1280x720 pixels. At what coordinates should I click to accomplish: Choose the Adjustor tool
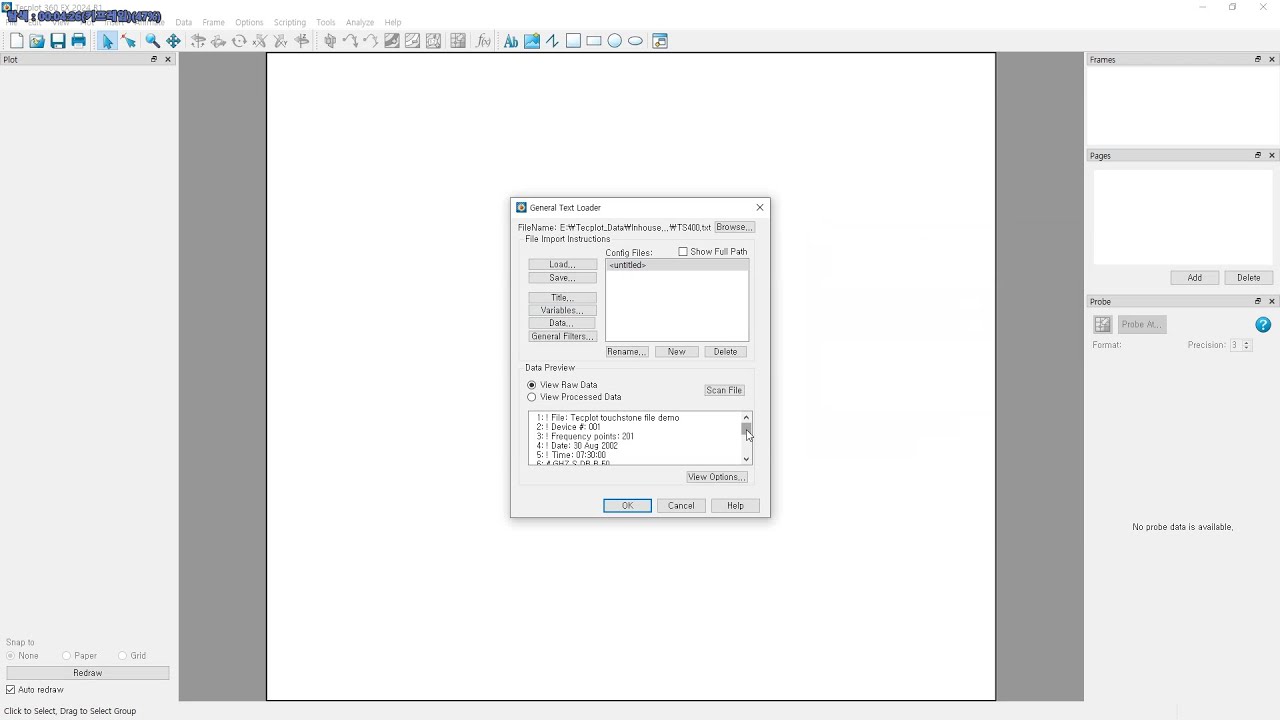pyautogui.click(x=128, y=41)
